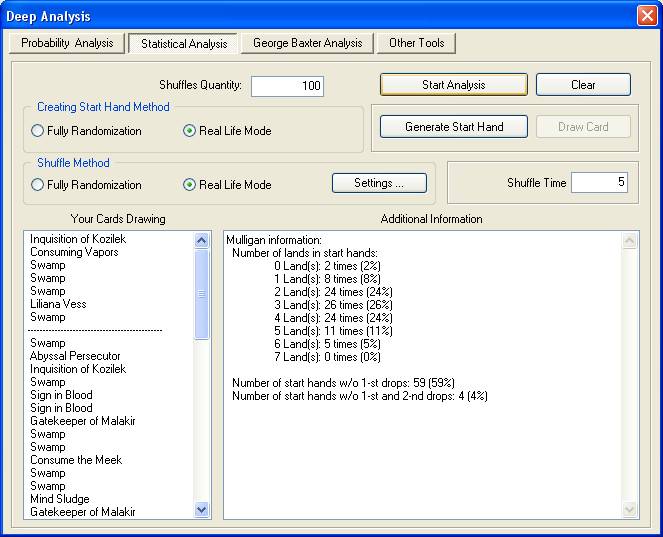Switch to the Probability Analysis tab
Screen dimensions: 663x537
67,43
